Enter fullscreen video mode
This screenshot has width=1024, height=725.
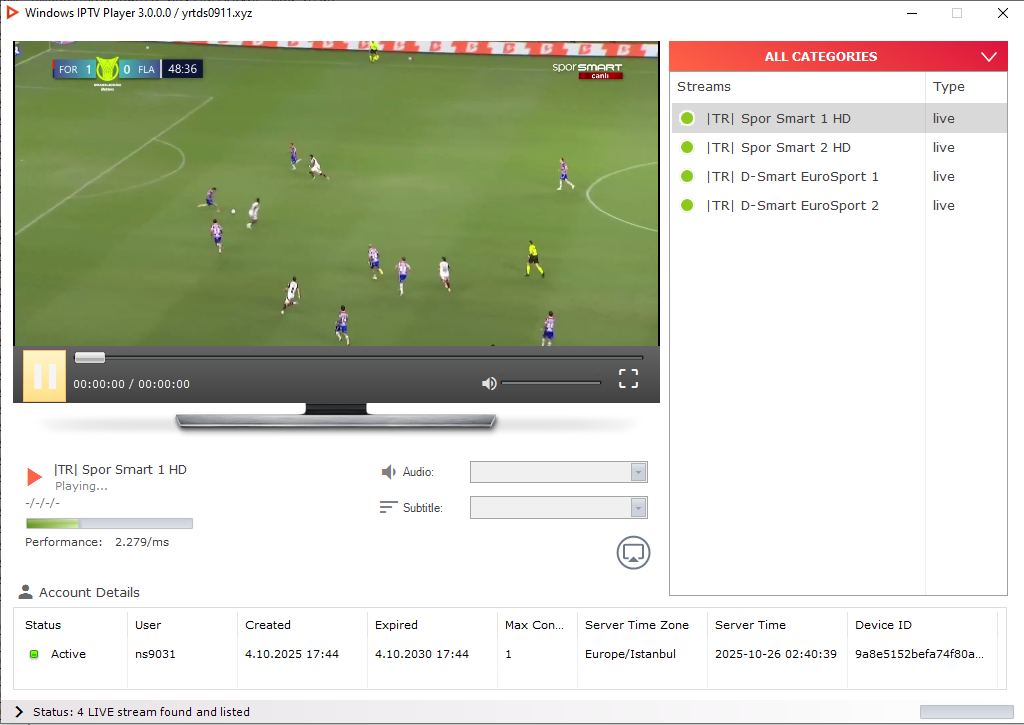[628, 378]
